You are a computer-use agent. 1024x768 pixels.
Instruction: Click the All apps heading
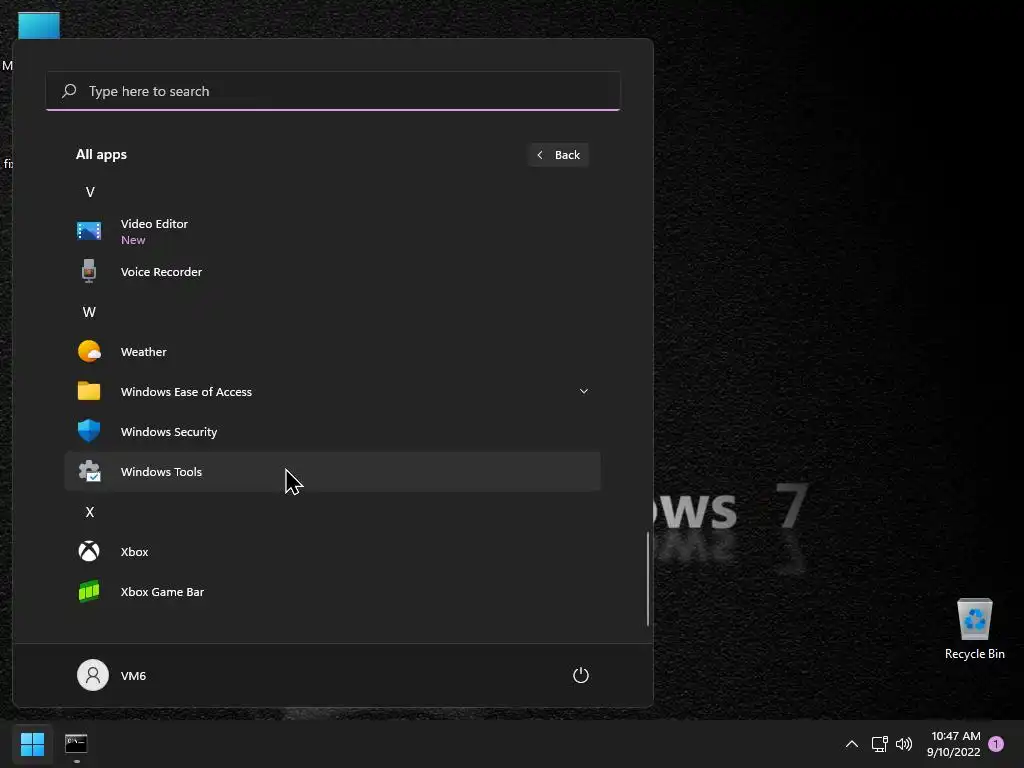pos(101,154)
